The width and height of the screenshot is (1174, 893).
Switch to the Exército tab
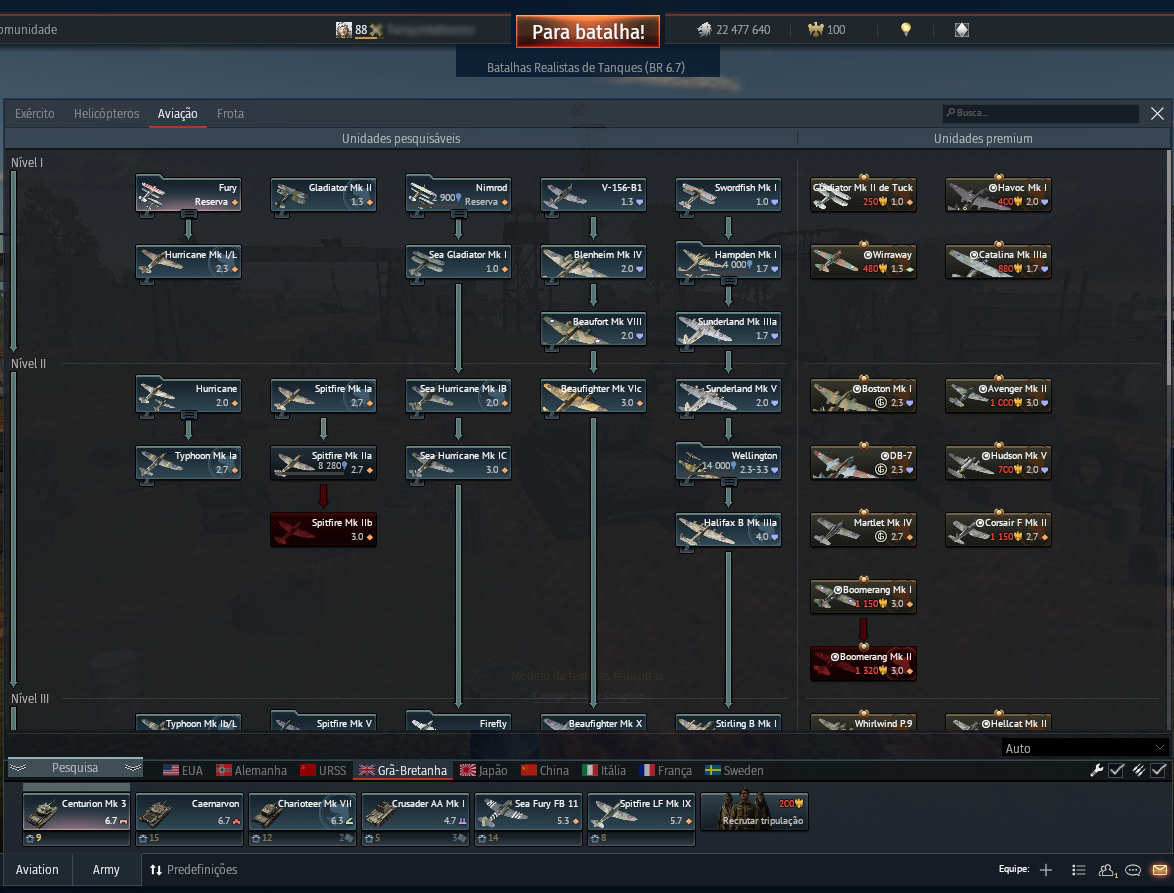(34, 114)
